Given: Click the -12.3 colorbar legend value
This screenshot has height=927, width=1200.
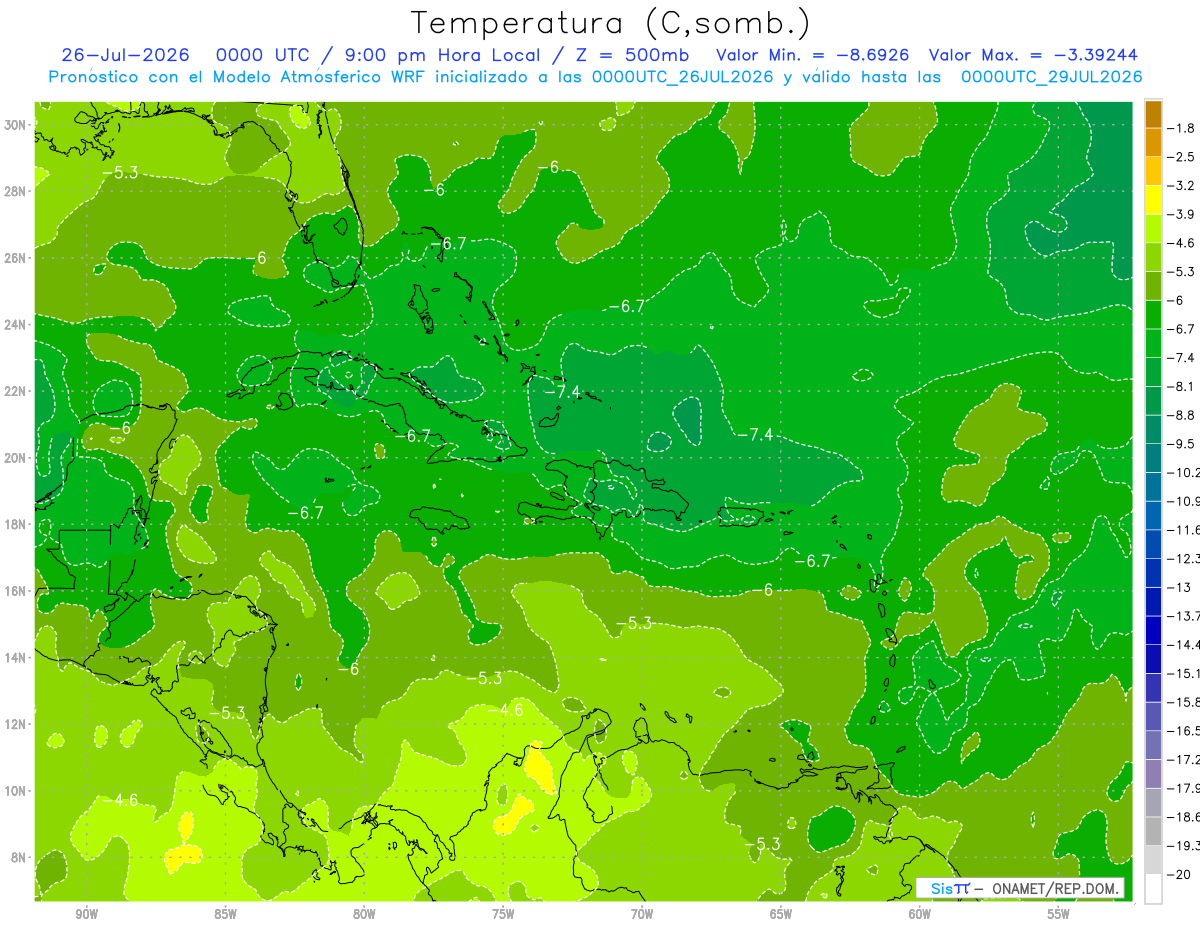Looking at the screenshot, I should tap(1183, 558).
